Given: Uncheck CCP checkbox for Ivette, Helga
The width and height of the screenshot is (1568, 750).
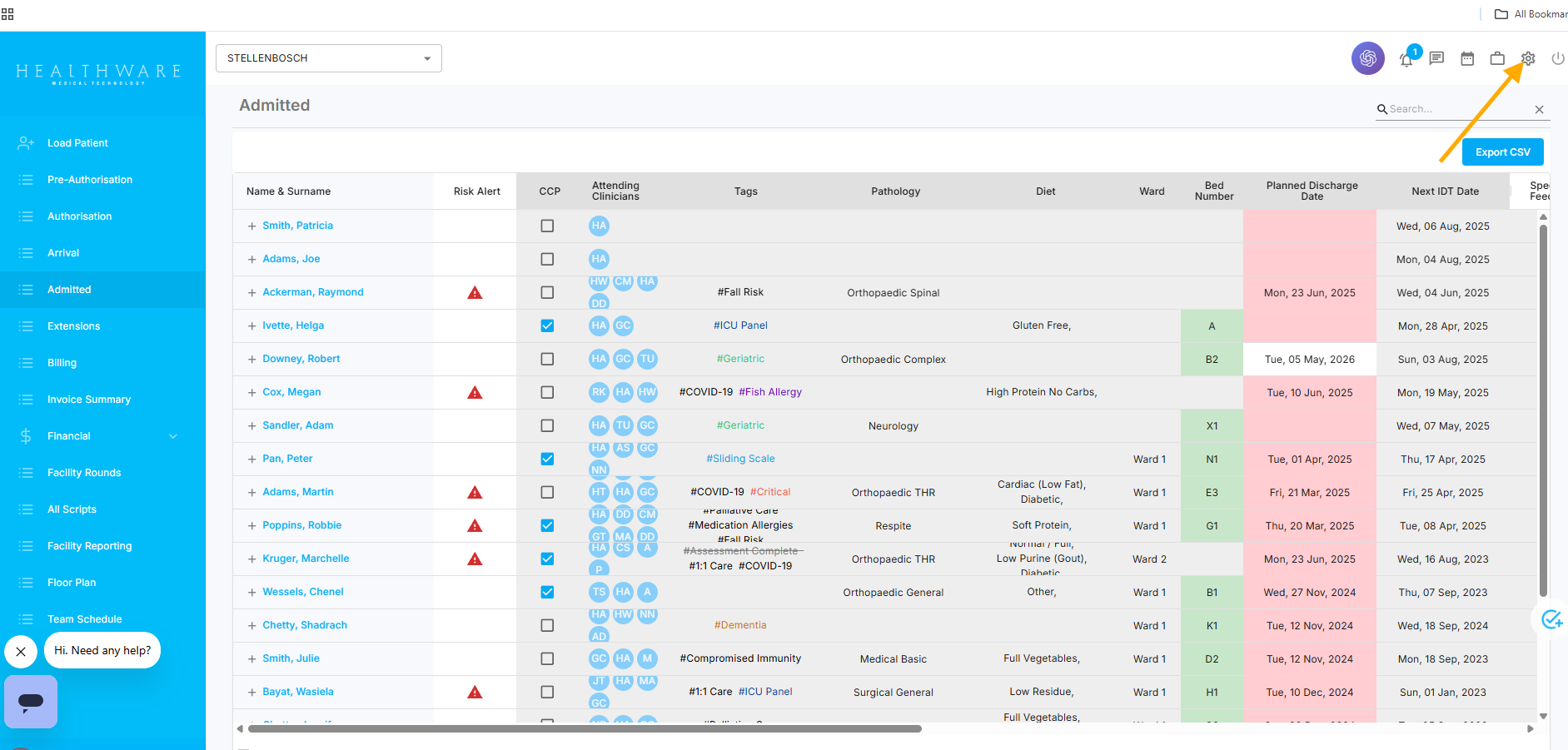Looking at the screenshot, I should tap(547, 325).
